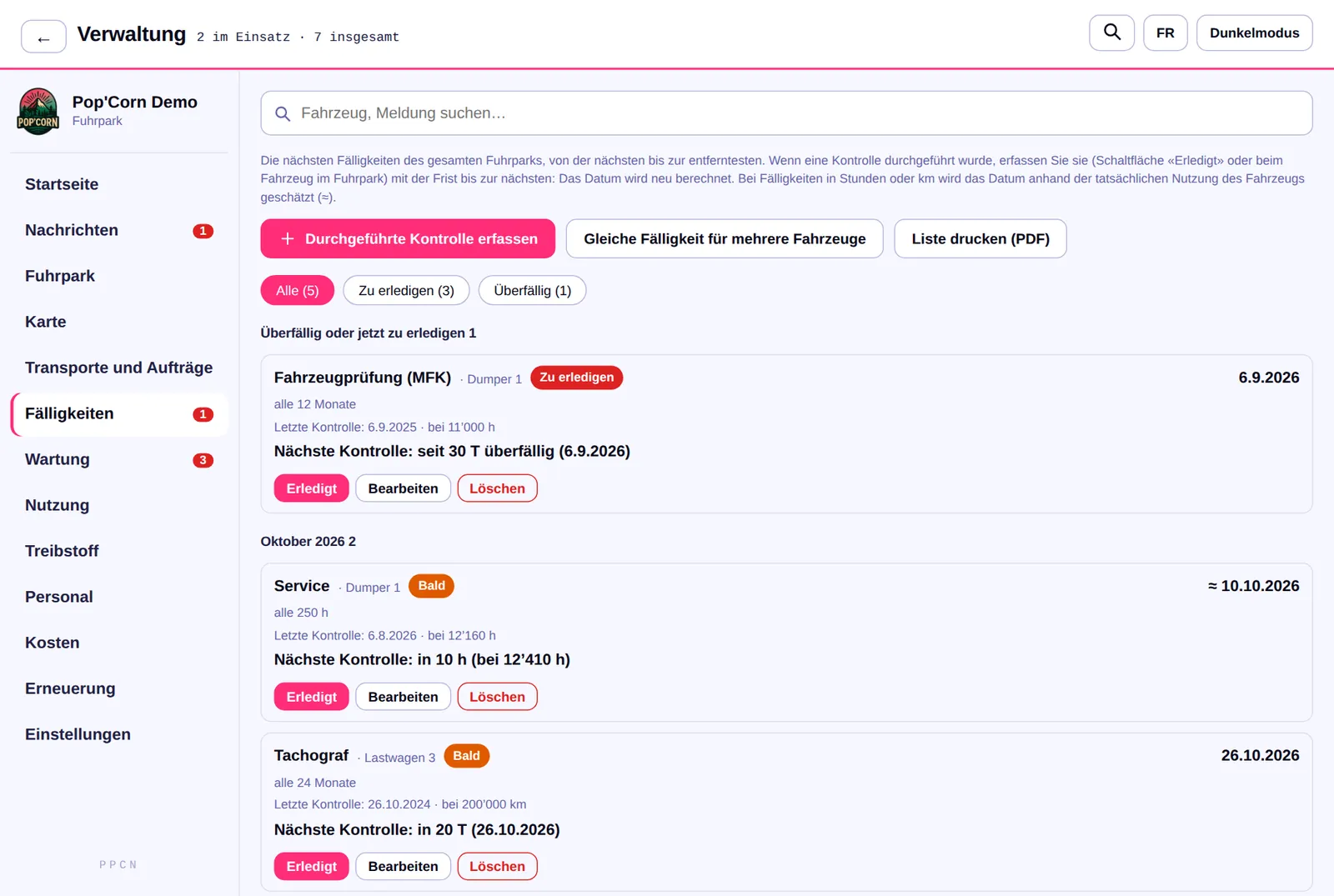The width and height of the screenshot is (1334, 896).
Task: Click the Bald badge on Service
Action: coord(431,586)
